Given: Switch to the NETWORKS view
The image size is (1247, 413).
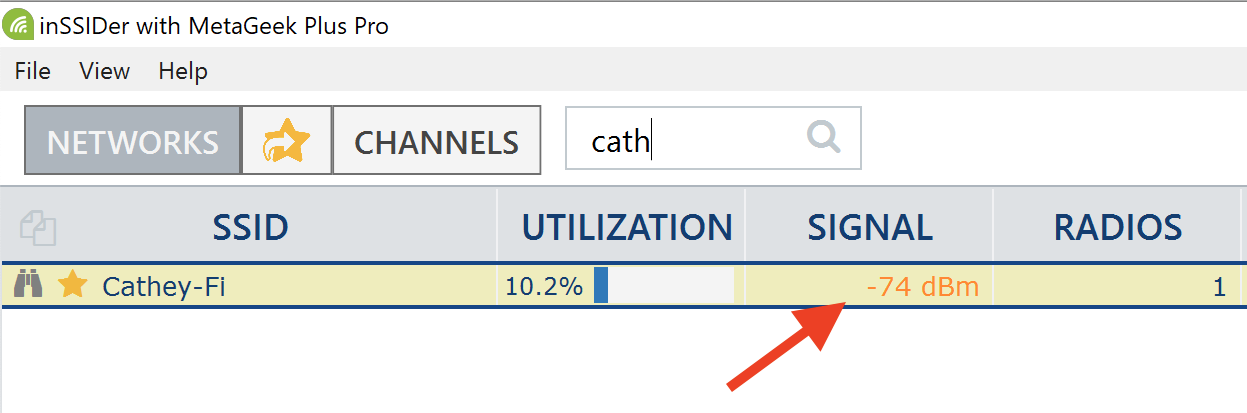Looking at the screenshot, I should click(133, 141).
